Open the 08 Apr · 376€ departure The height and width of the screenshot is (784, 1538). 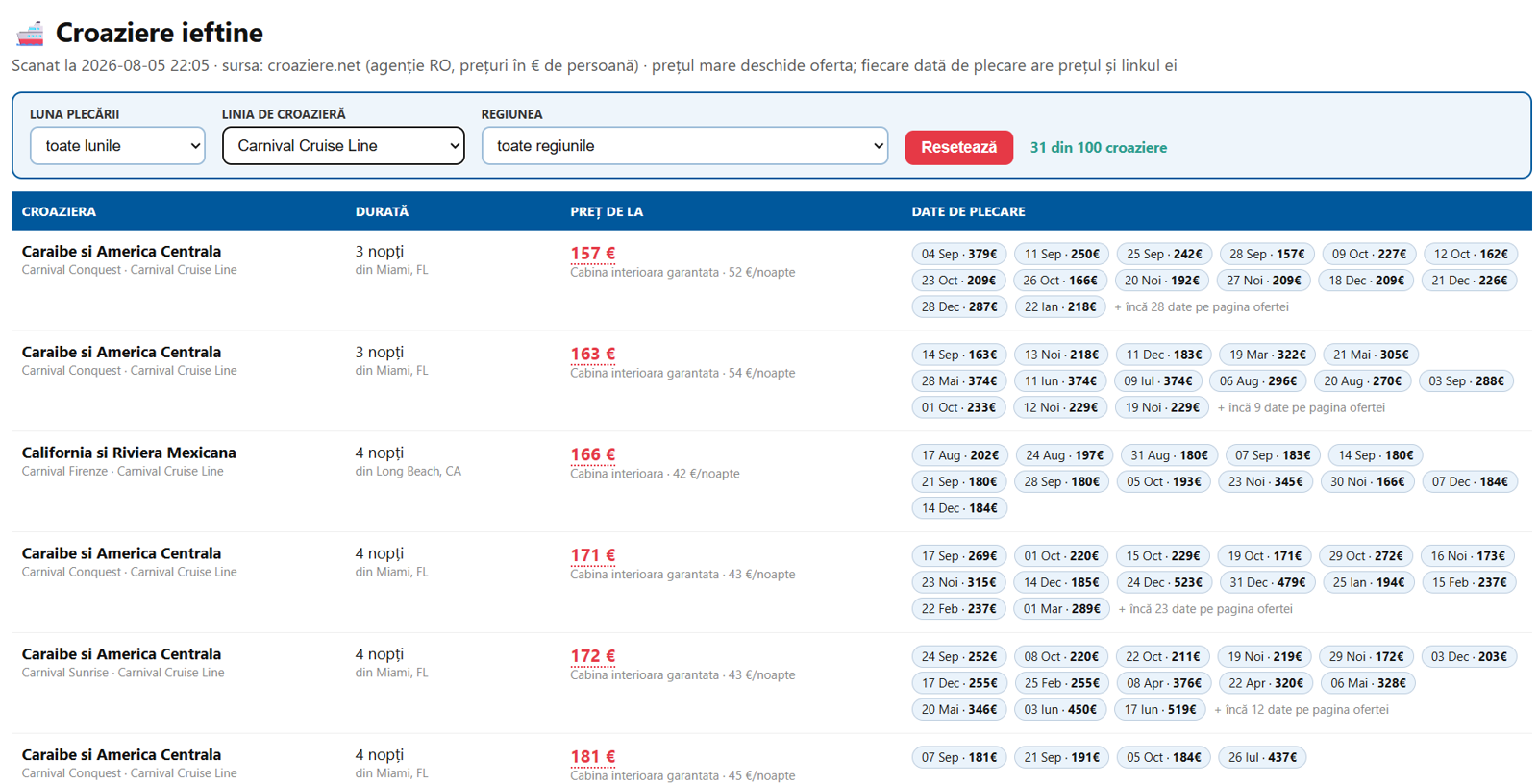tap(1164, 684)
